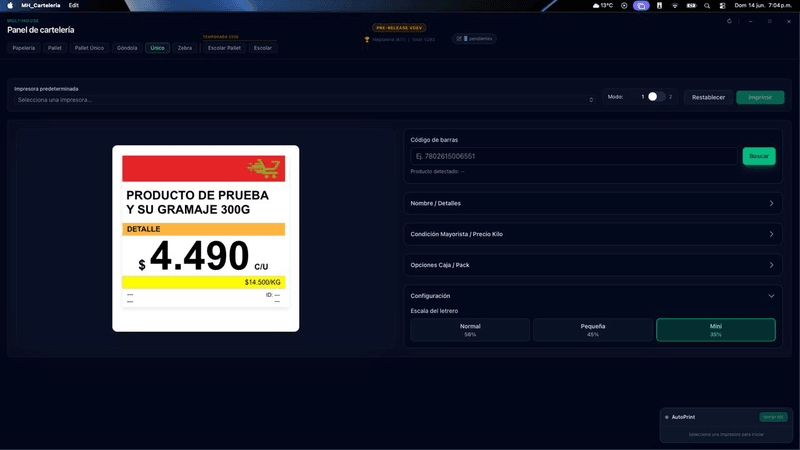Expand the Nombre / Detalles section
Viewport: 800px width, 450px height.
[x=593, y=204]
